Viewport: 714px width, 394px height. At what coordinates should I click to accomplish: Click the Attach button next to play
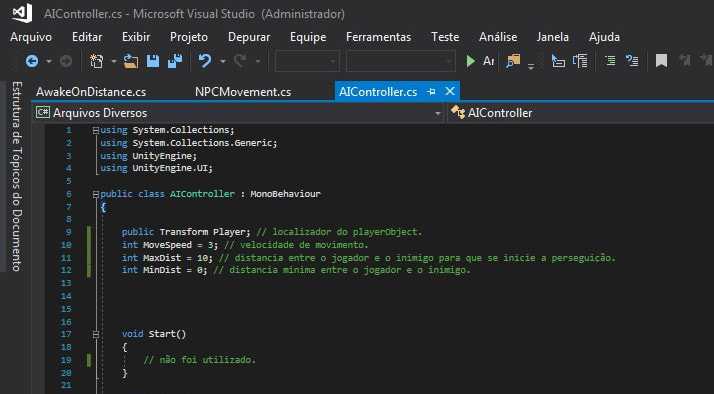[x=488, y=61]
